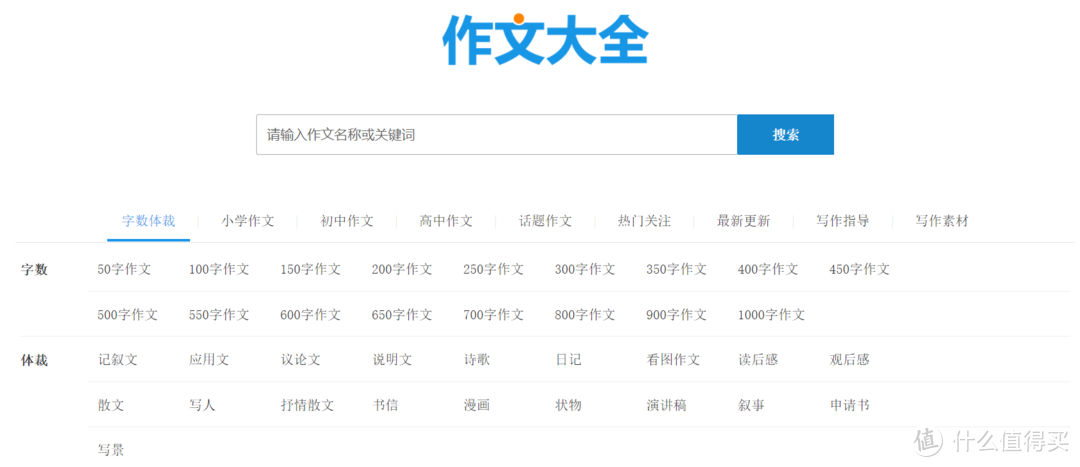Open the 50字作文 link
This screenshot has height=467, width=1080.
pos(124,269)
